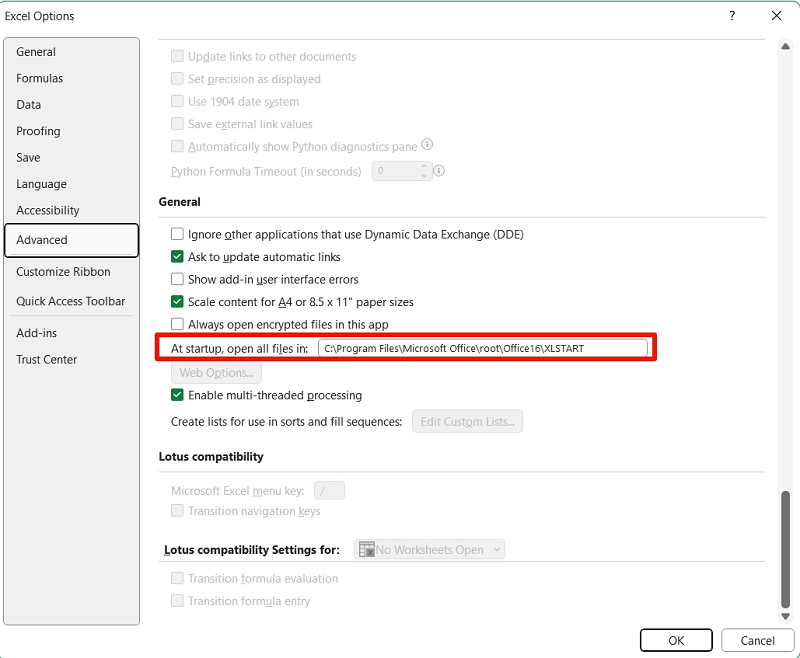Screen dimensions: 800x658
Task: Open the Formulas options category
Action: 40,78
